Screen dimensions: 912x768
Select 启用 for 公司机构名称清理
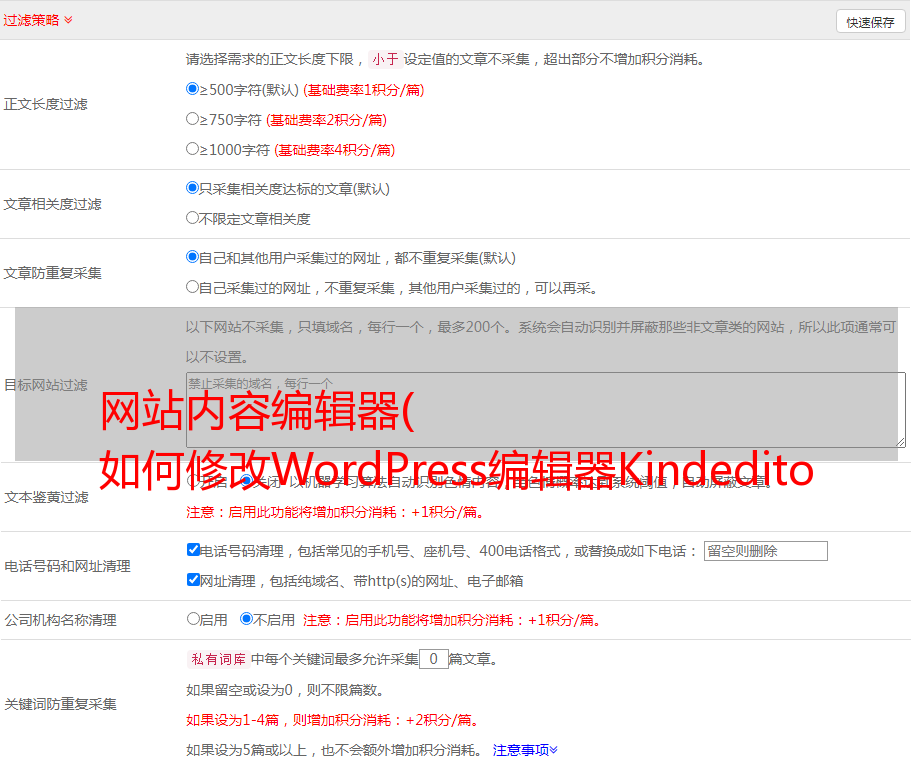193,619
